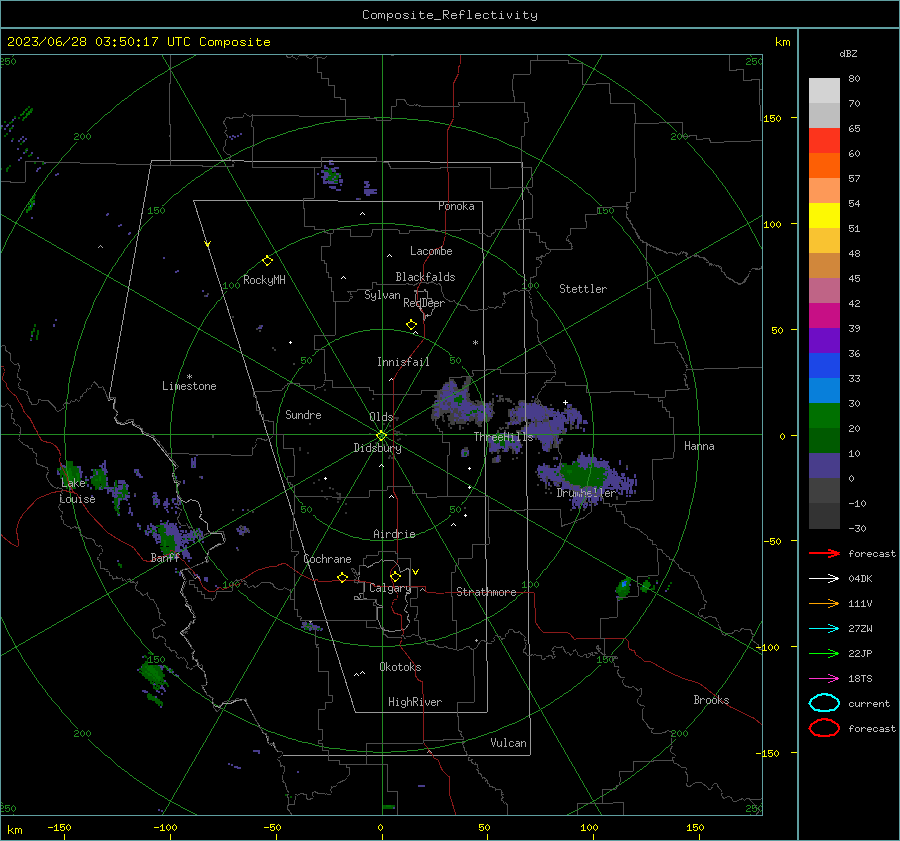Click the dBZ legend heading
Viewport: 900px width, 841px height.
[848, 54]
